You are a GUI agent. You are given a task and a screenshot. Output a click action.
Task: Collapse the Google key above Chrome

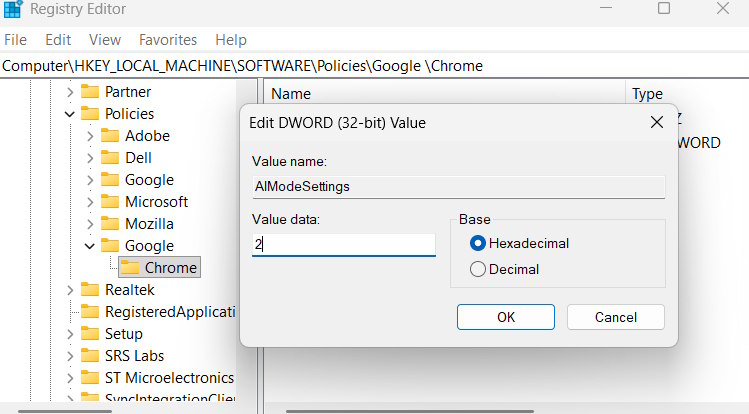[x=90, y=246]
